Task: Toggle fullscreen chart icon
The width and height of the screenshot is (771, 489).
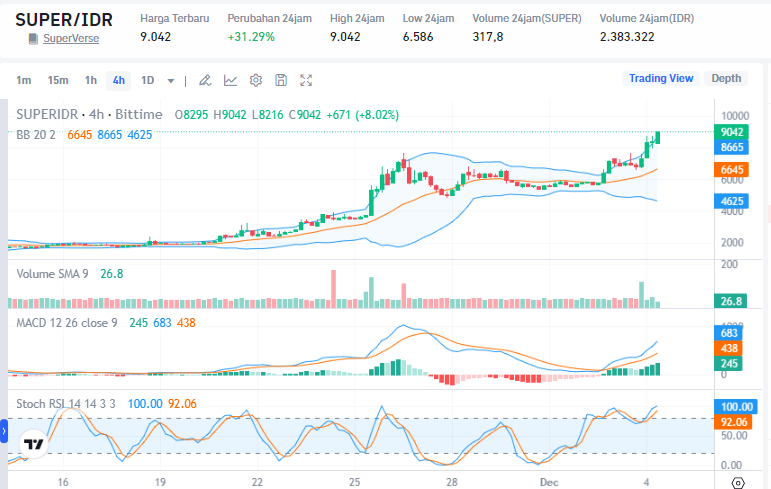Action: (306, 80)
